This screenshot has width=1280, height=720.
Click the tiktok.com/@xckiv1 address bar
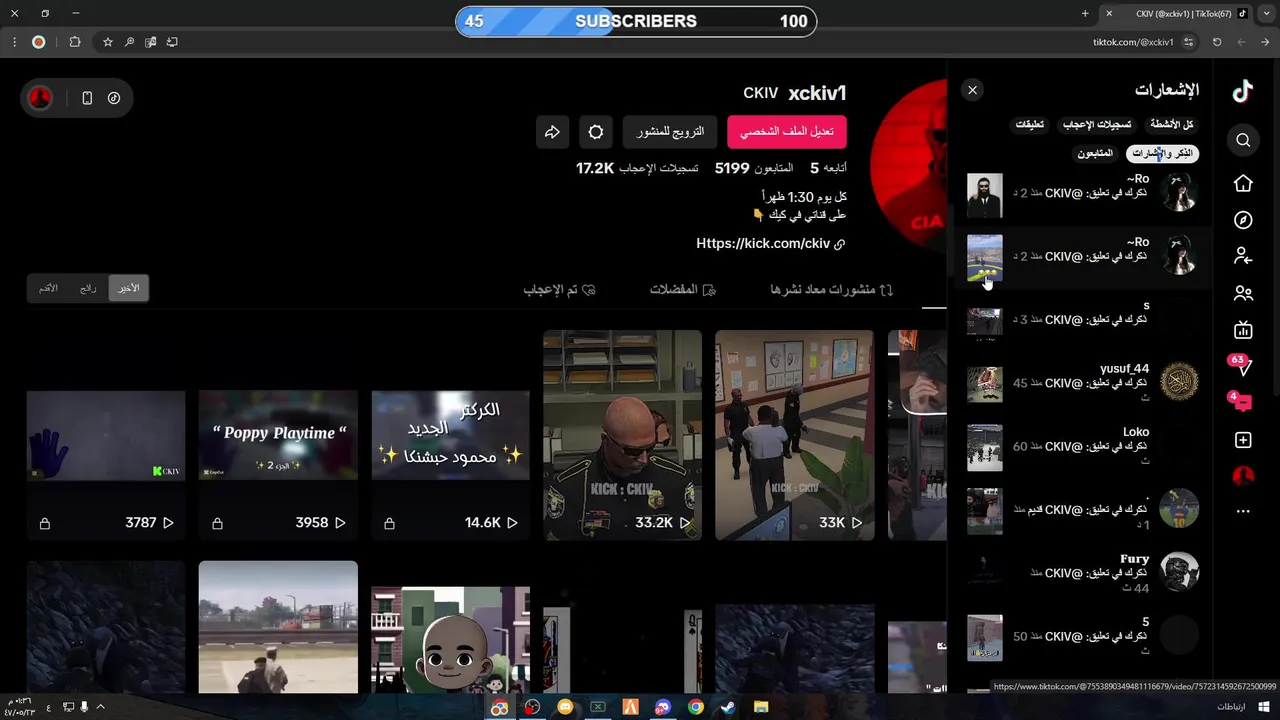(1133, 42)
